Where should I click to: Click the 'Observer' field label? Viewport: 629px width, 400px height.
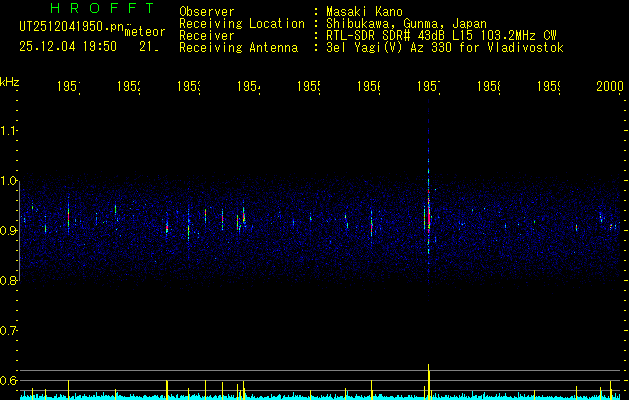207,11
